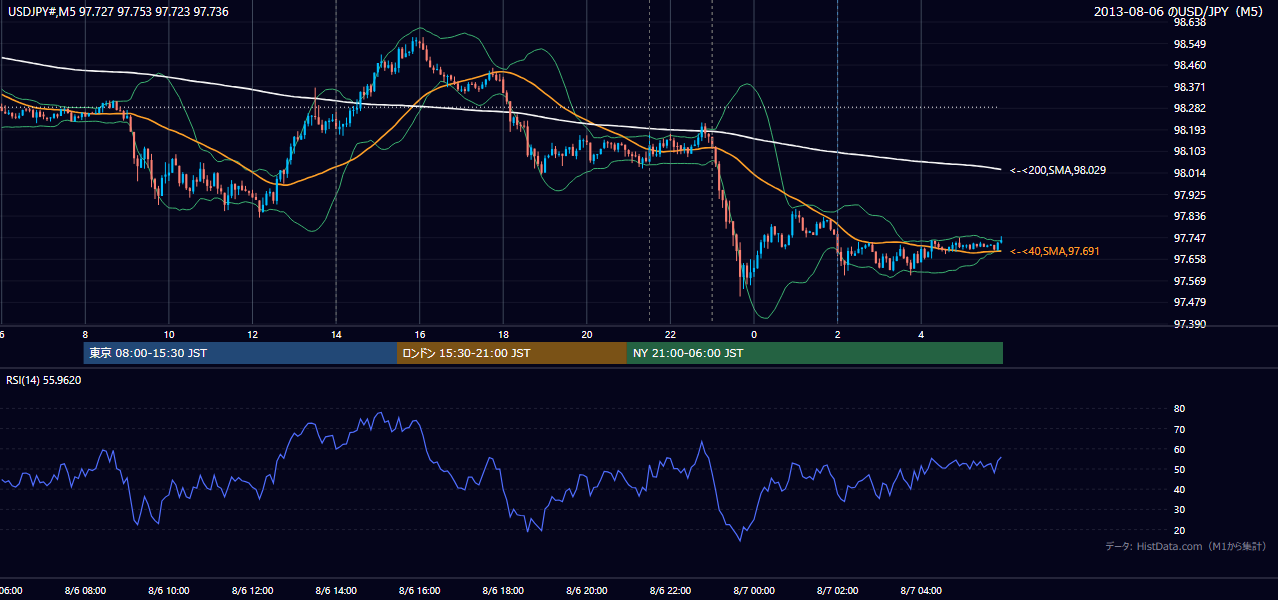The width and height of the screenshot is (1278, 600).
Task: Click price axis value 97.836
Action: (x=1189, y=216)
